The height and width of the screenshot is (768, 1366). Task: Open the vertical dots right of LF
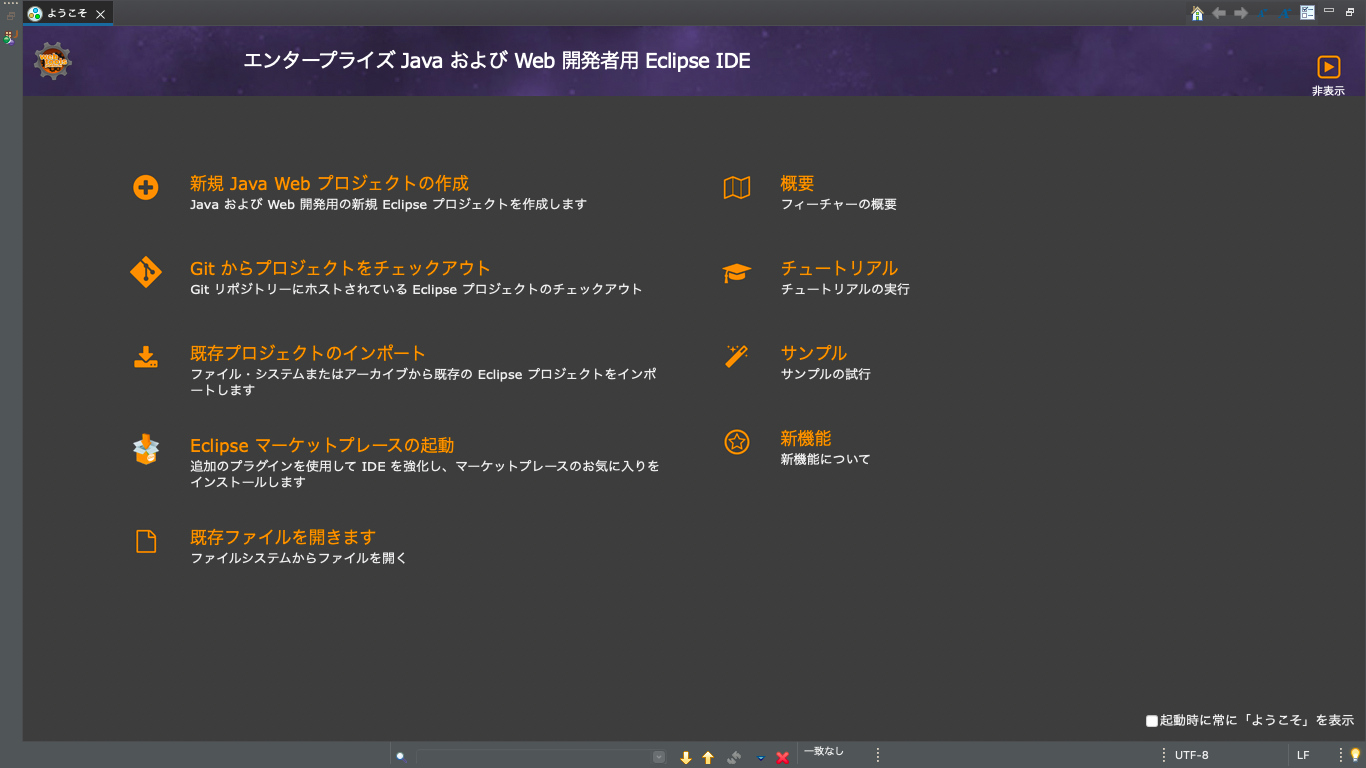pos(1341,755)
